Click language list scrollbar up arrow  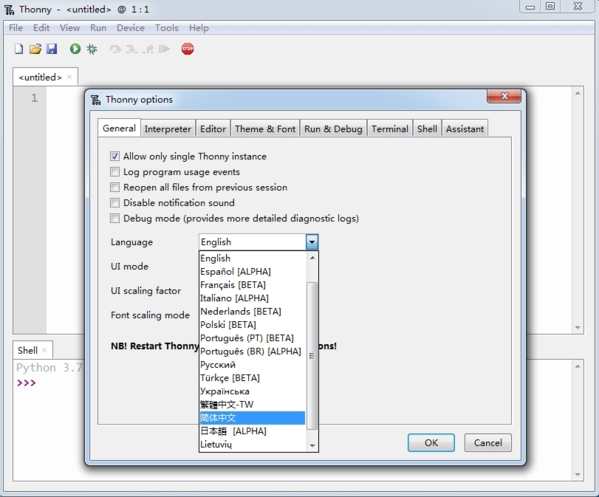coord(312,258)
